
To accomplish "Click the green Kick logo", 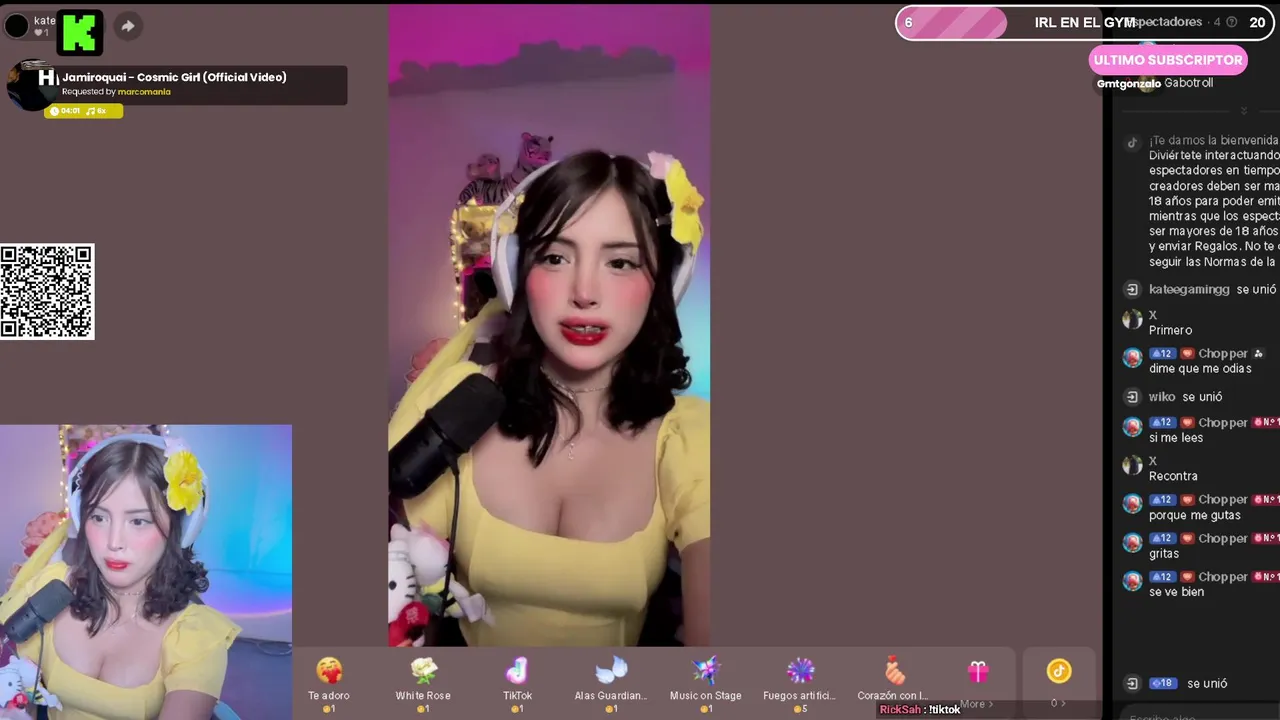I will [x=80, y=32].
